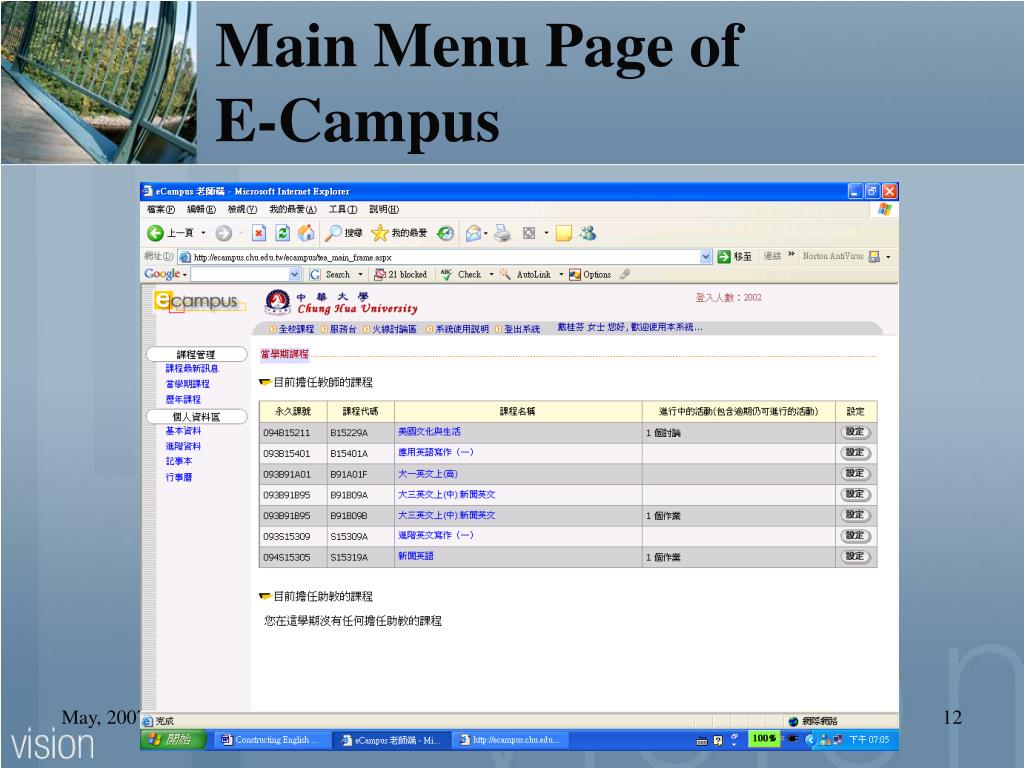Open 記事本 in the sidebar

(178, 462)
